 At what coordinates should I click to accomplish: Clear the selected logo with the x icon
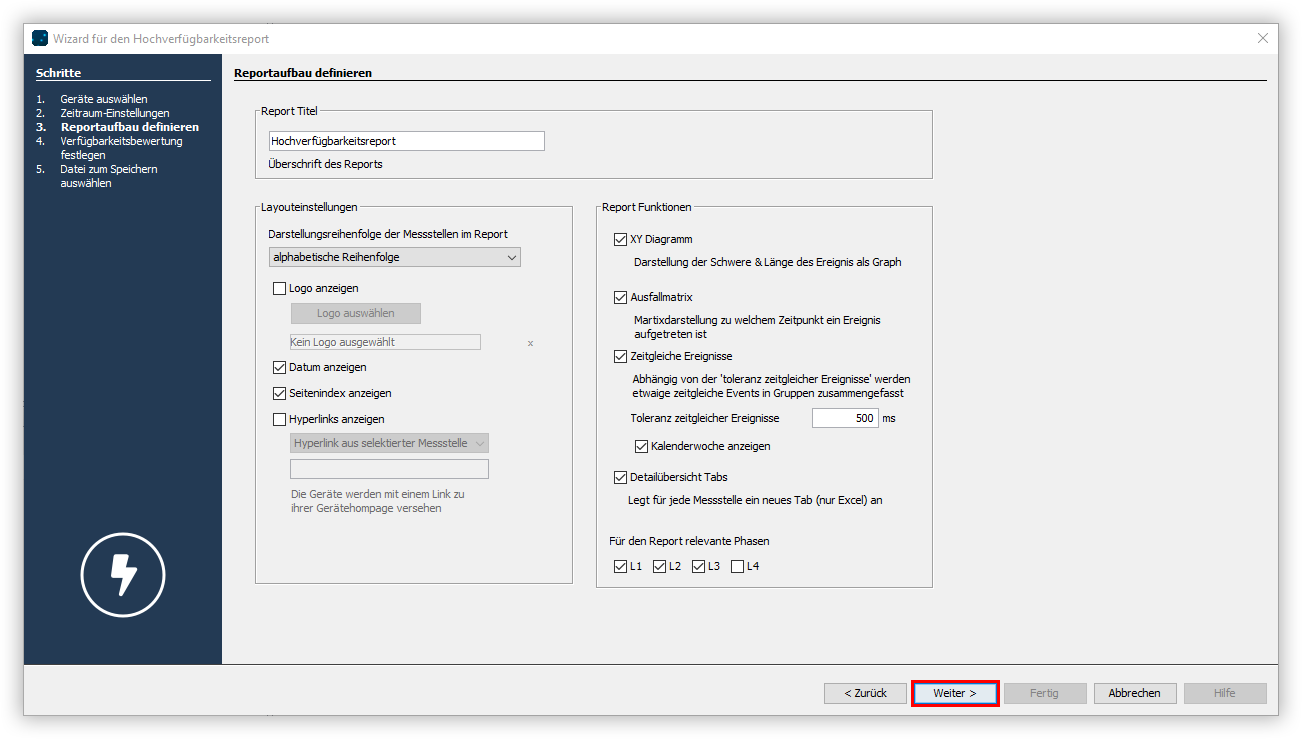tap(530, 343)
